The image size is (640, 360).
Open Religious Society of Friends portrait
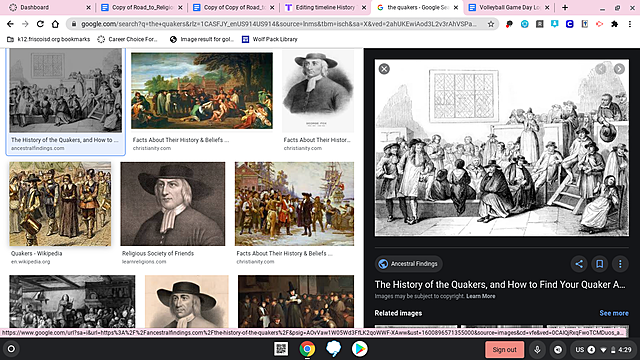(173, 204)
